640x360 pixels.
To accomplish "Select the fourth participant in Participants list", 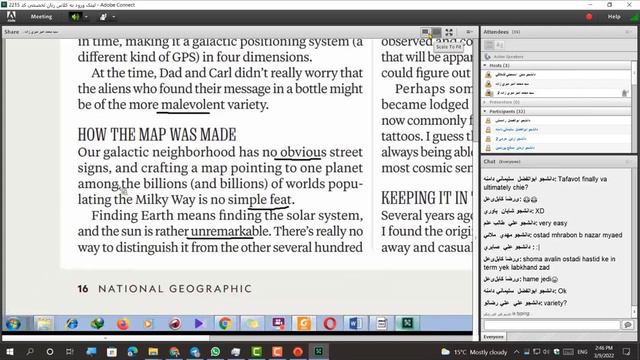I will [556, 148].
